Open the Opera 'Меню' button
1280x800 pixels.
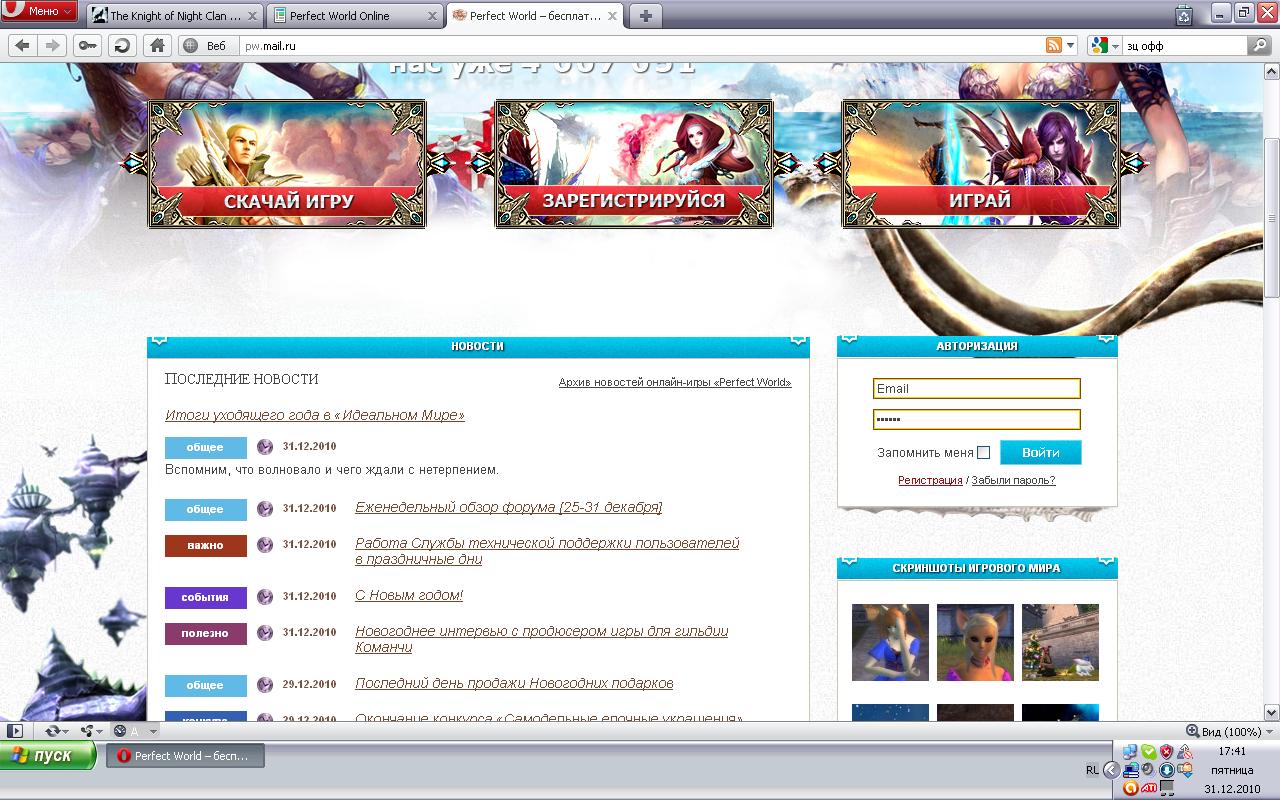(x=40, y=11)
